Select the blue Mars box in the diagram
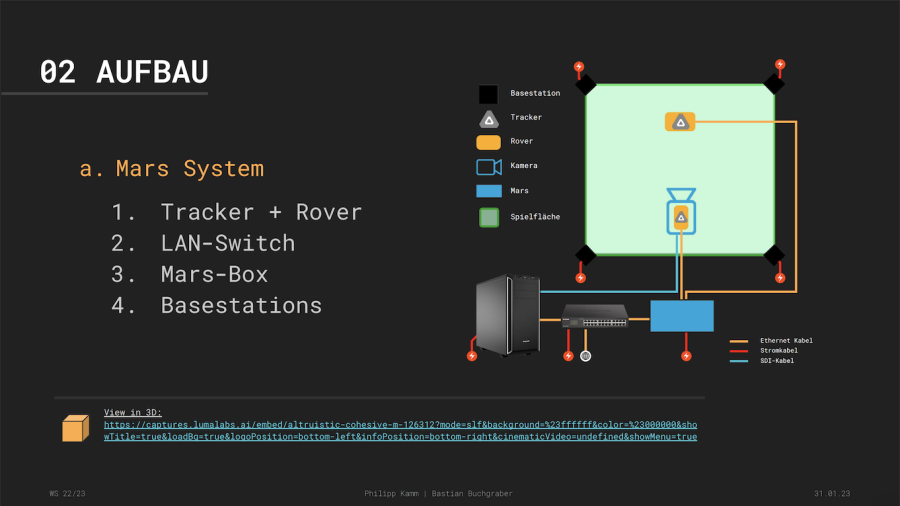Viewport: 900px width, 506px height. 682,316
